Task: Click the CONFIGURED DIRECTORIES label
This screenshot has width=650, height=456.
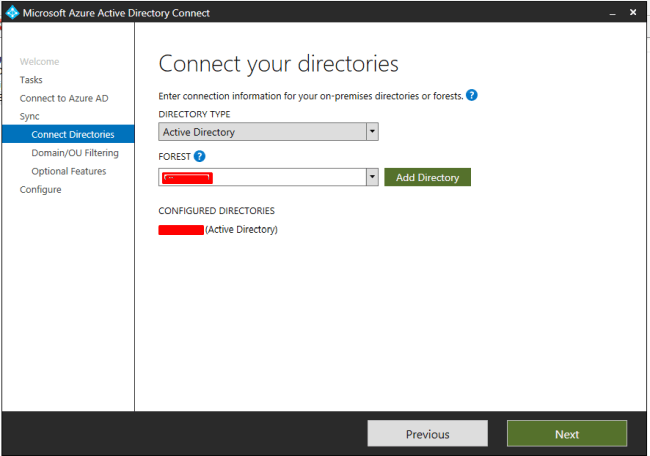Action: (216, 211)
